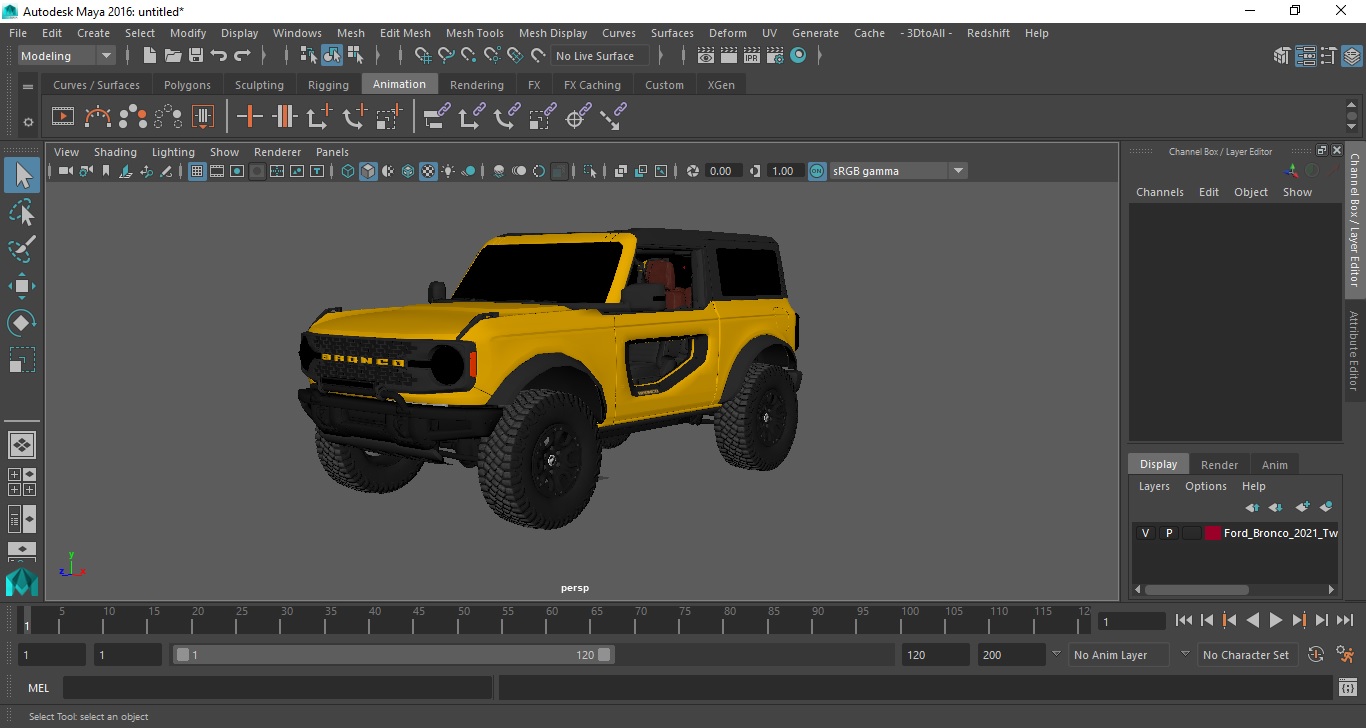The image size is (1366, 728).
Task: Open the No Anim Layer dropdown arrow
Action: [1056, 654]
